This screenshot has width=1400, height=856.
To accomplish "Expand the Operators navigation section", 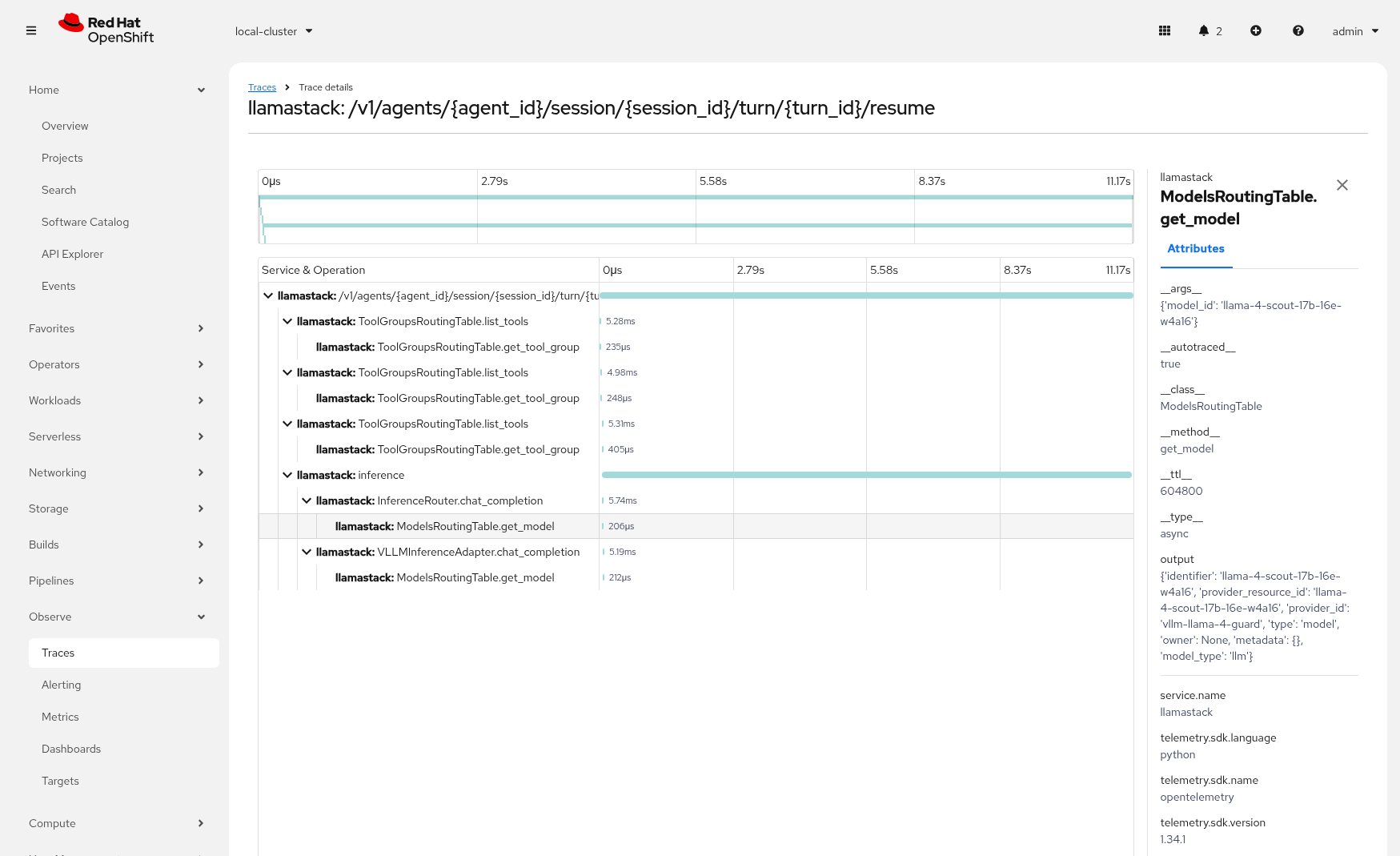I will 117,364.
